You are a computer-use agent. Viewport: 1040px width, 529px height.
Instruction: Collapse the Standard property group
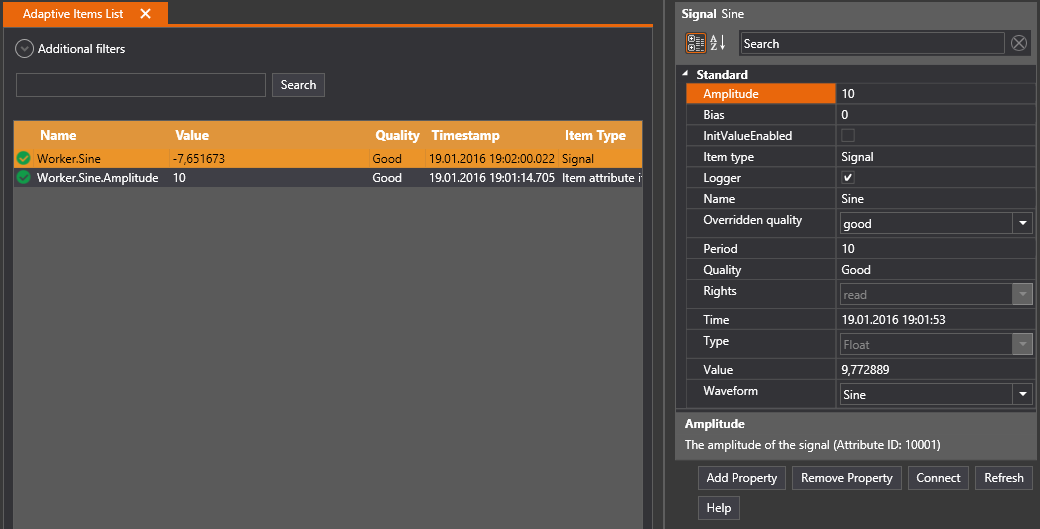click(685, 75)
